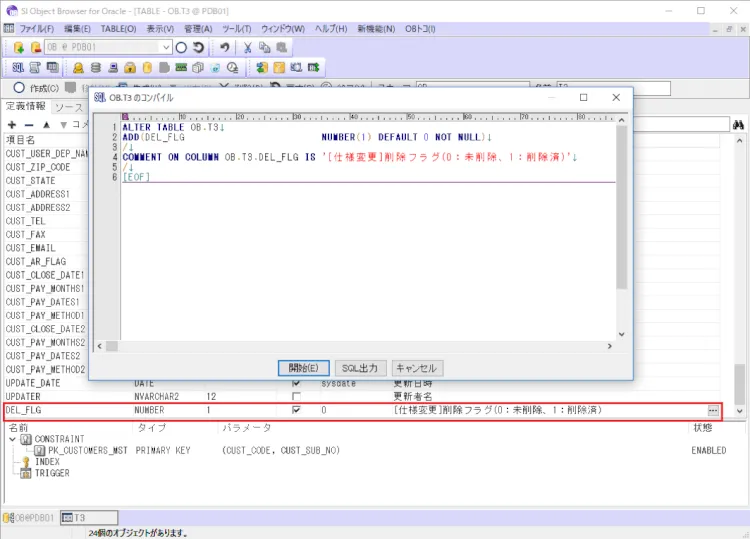
Task: Click the rollback arrow icon in toolbar
Action: (199, 47)
